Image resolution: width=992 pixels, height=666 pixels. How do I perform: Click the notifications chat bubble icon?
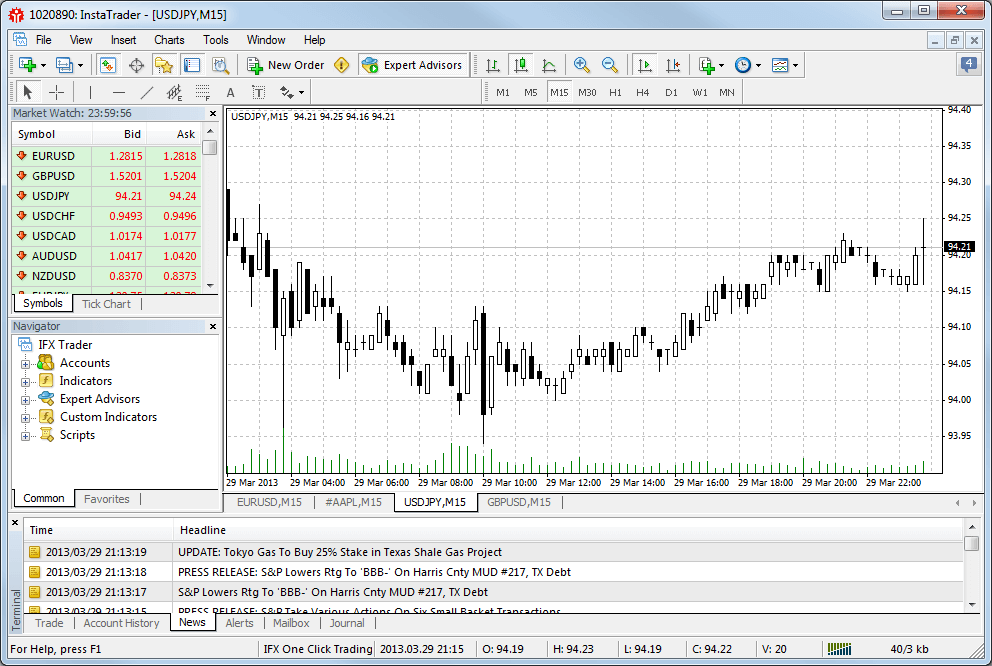click(968, 65)
